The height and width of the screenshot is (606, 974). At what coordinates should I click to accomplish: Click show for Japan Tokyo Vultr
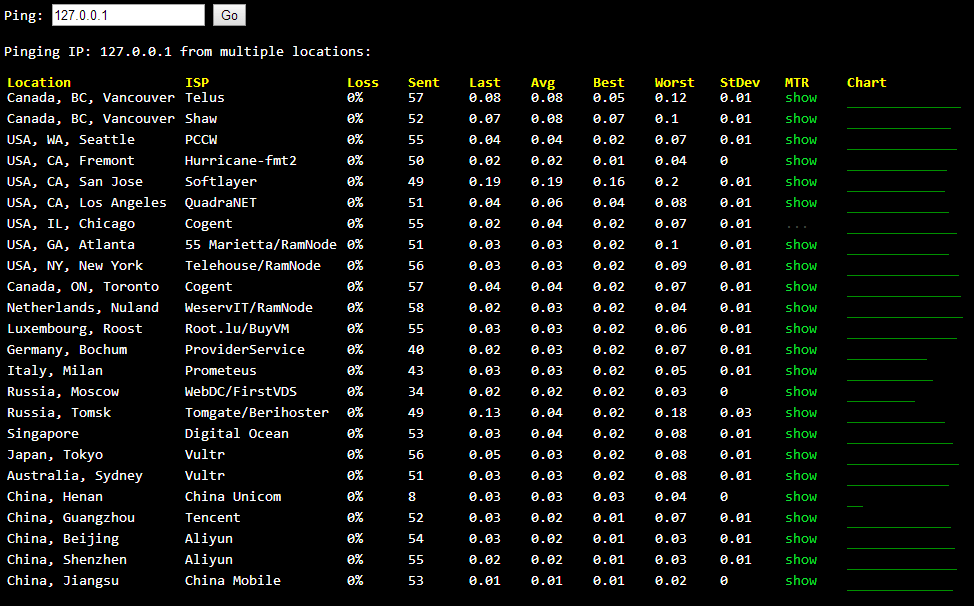pyautogui.click(x=801, y=454)
